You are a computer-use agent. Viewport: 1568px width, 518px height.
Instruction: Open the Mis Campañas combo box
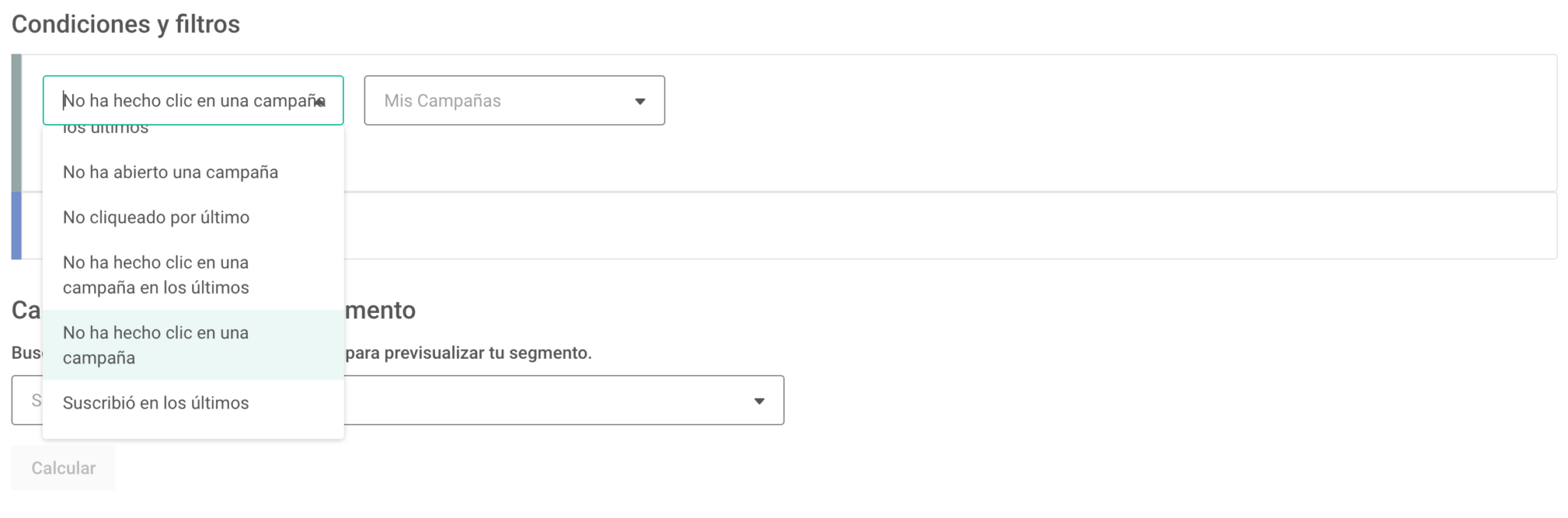pyautogui.click(x=513, y=100)
